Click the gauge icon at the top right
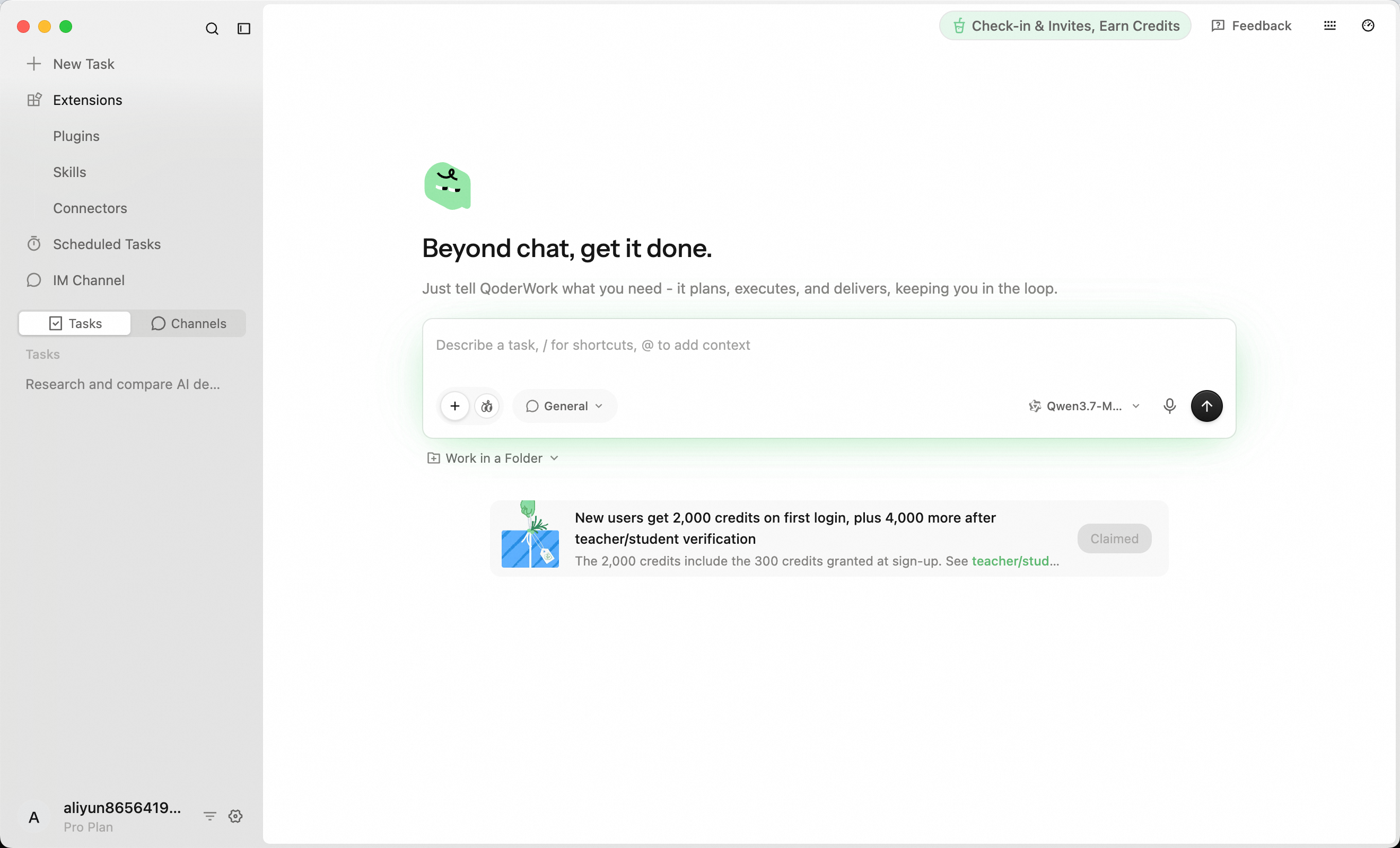Image resolution: width=1400 pixels, height=848 pixels. tap(1368, 25)
